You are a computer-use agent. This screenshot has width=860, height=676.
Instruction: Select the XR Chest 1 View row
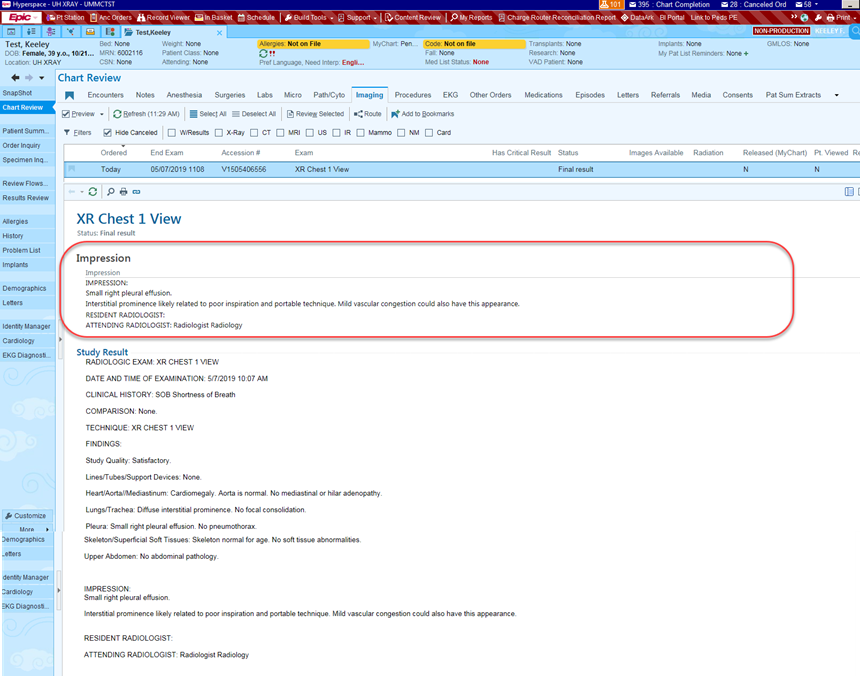(462, 169)
